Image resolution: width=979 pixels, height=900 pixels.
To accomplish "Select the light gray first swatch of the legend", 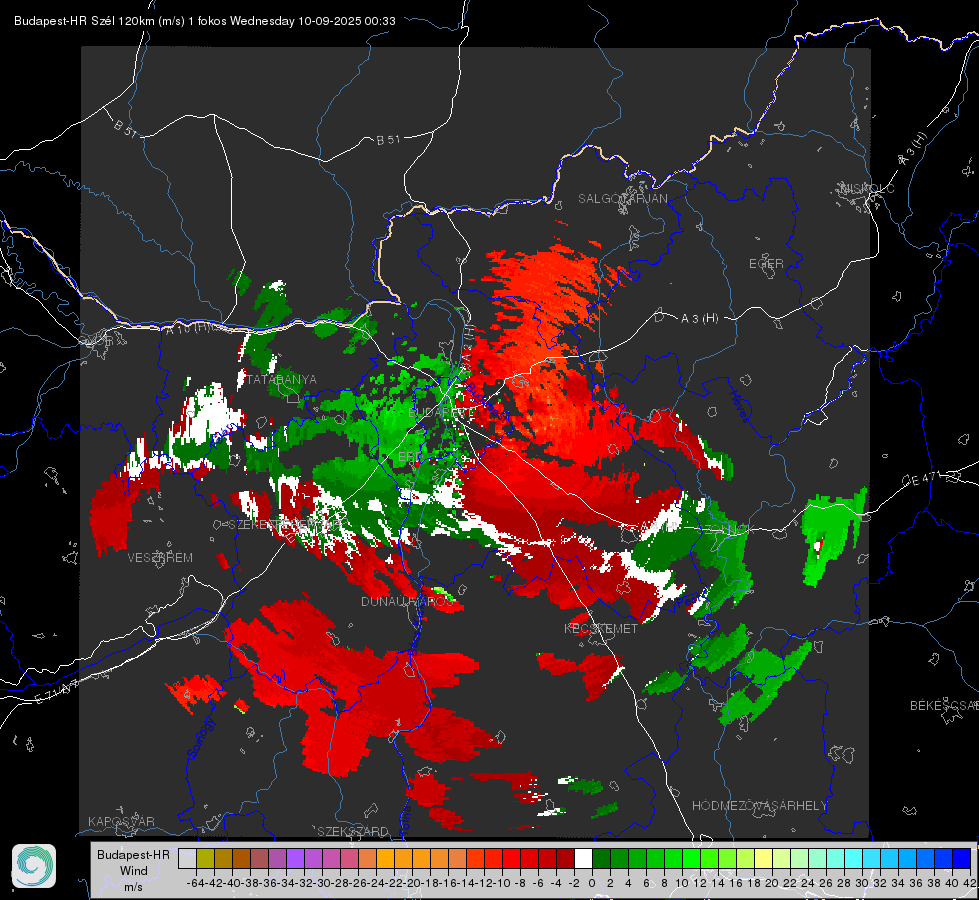I will tap(187, 858).
